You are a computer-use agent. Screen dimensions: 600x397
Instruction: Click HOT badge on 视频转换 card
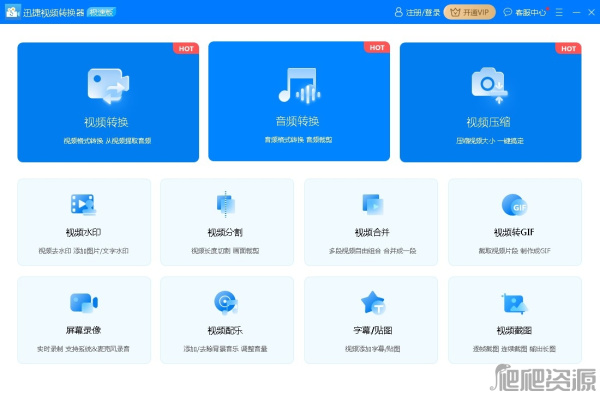pyautogui.click(x=186, y=49)
